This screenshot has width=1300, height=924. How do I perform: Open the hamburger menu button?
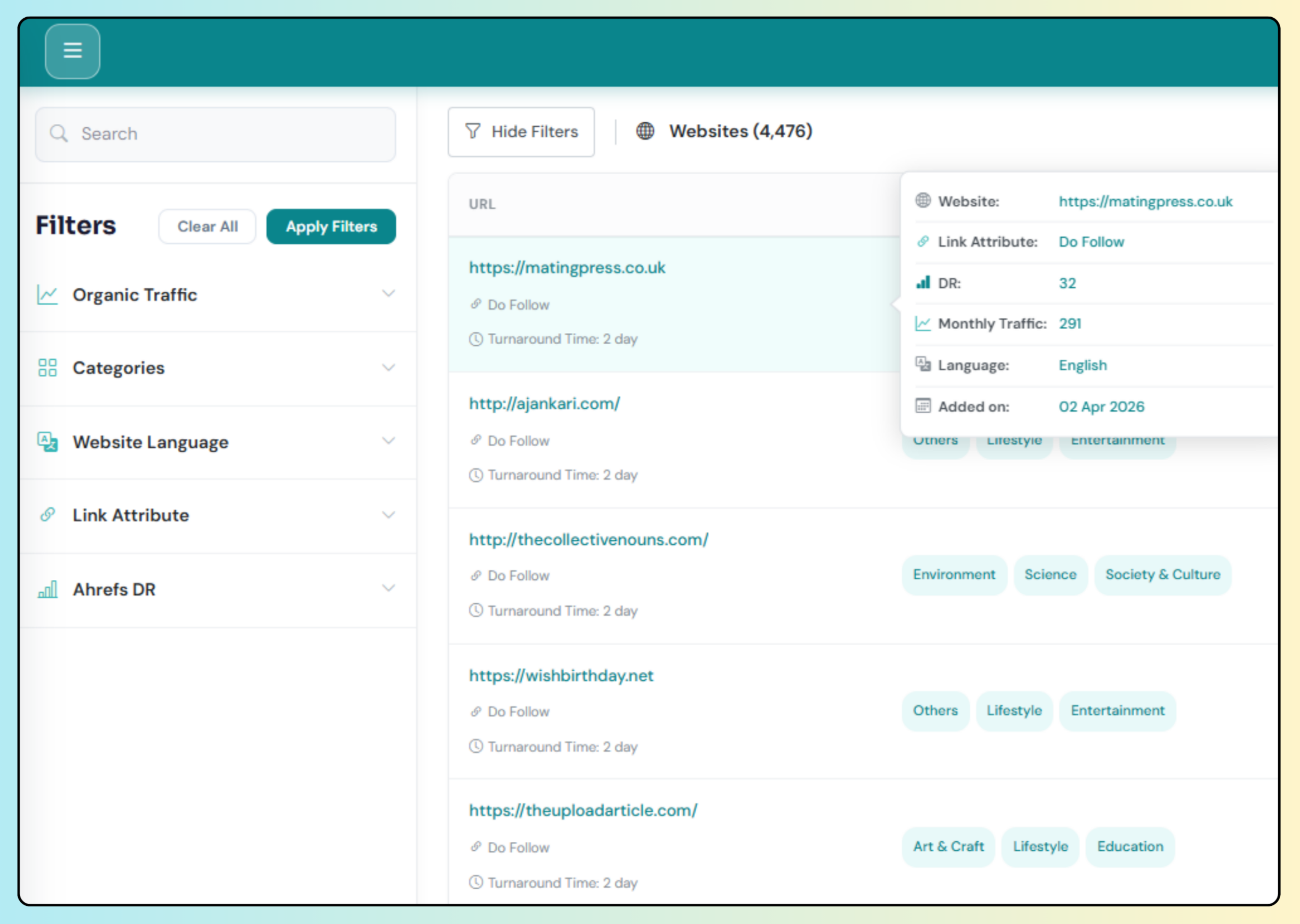(x=72, y=51)
